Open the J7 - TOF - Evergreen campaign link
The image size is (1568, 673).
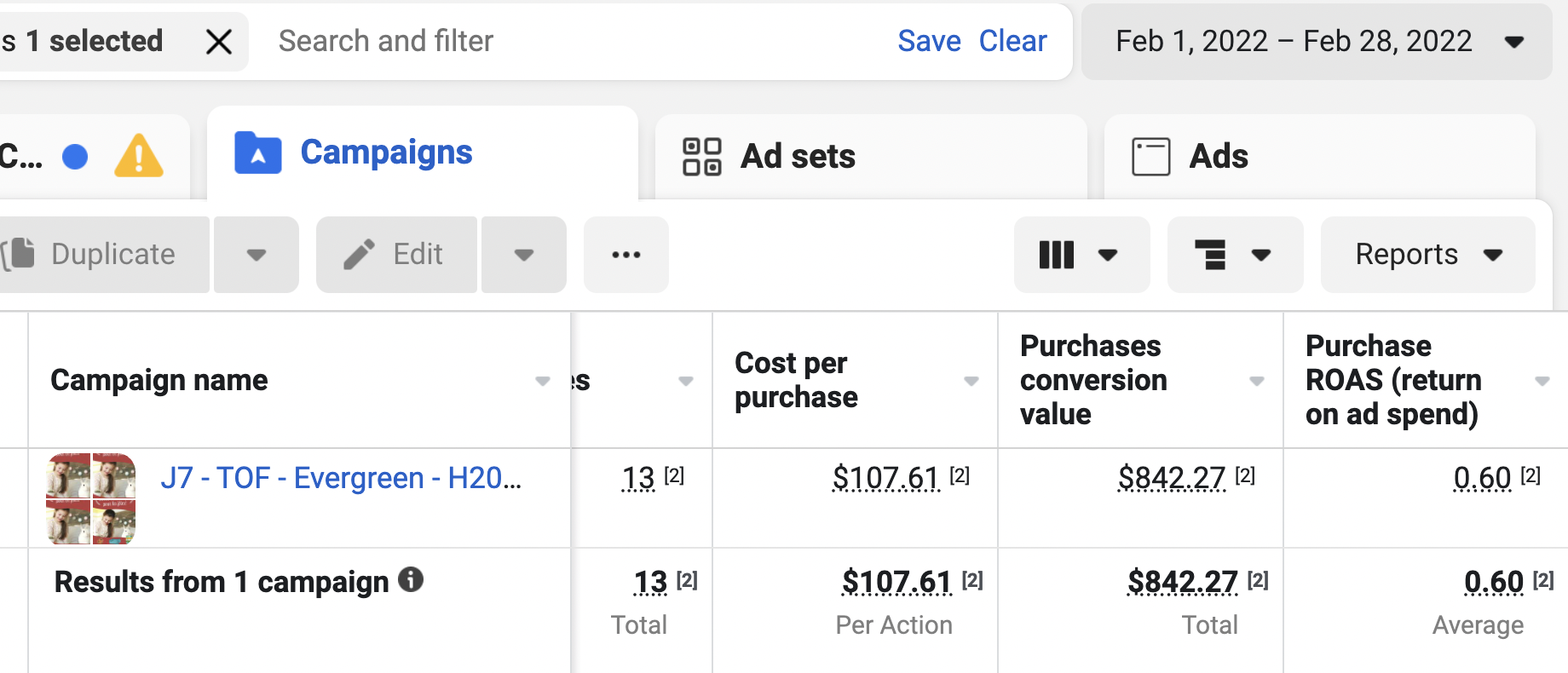[x=341, y=478]
